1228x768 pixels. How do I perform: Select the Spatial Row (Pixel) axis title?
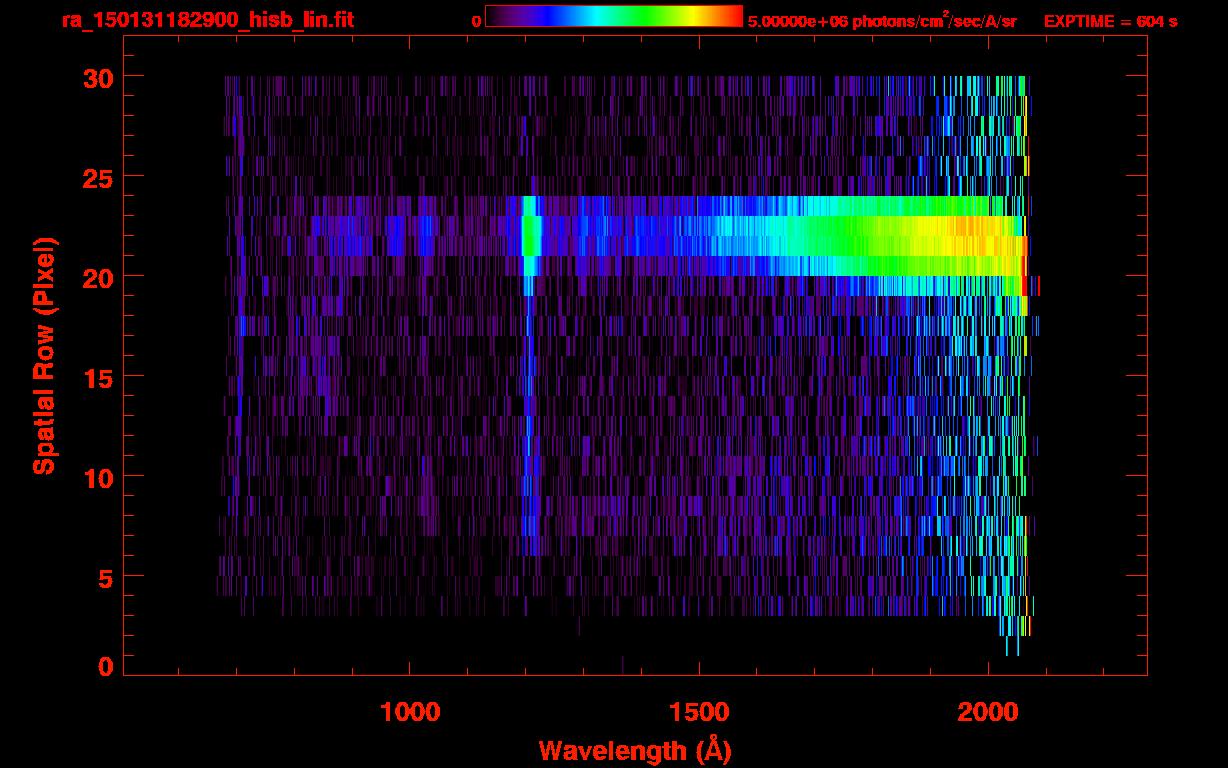pos(44,355)
